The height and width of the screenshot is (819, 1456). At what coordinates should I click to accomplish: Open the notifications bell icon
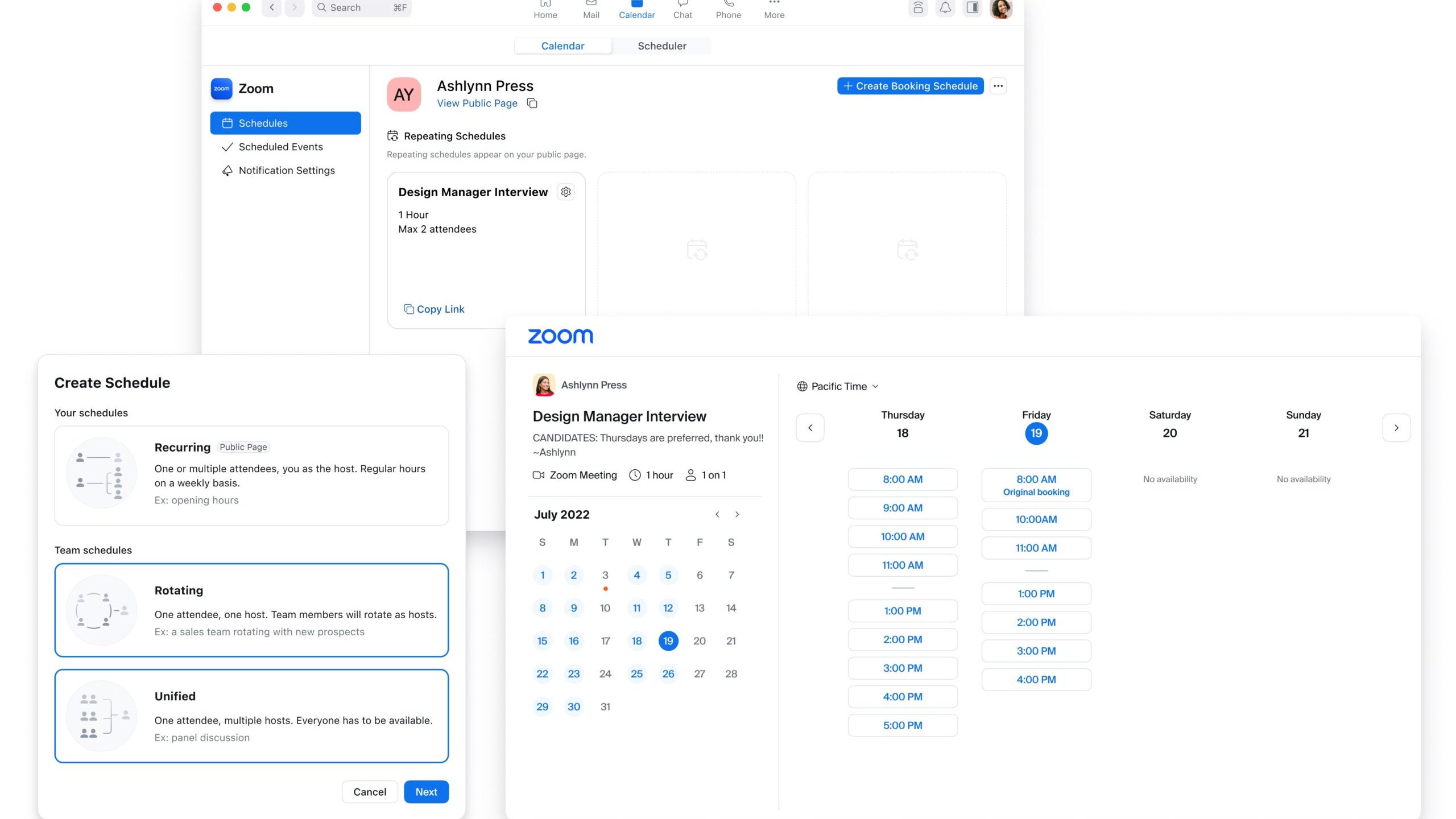pyautogui.click(x=945, y=8)
